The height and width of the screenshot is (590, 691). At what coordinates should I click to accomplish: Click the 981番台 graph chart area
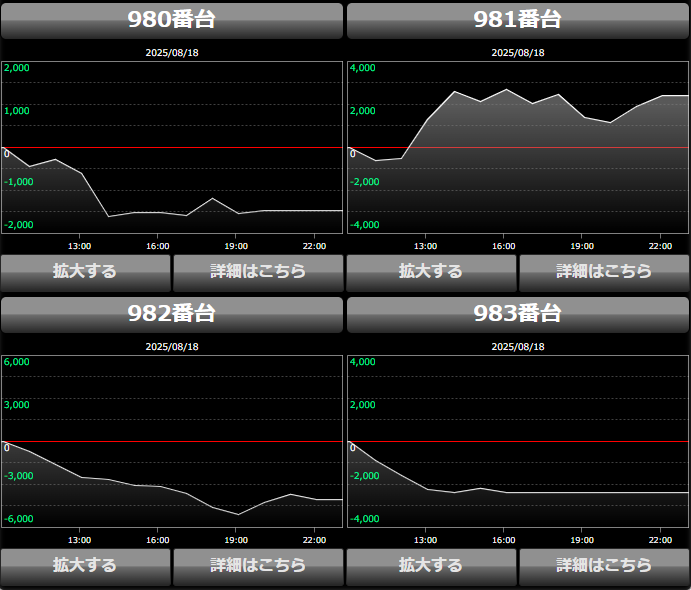coord(518,147)
